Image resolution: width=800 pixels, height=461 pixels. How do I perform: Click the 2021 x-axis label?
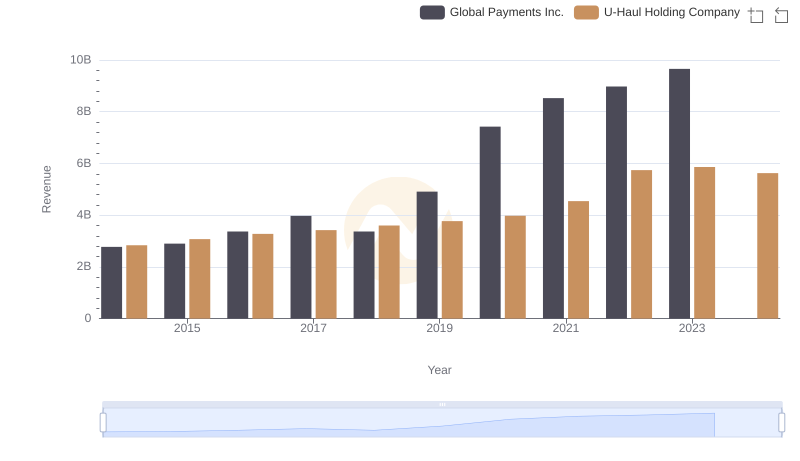point(565,328)
